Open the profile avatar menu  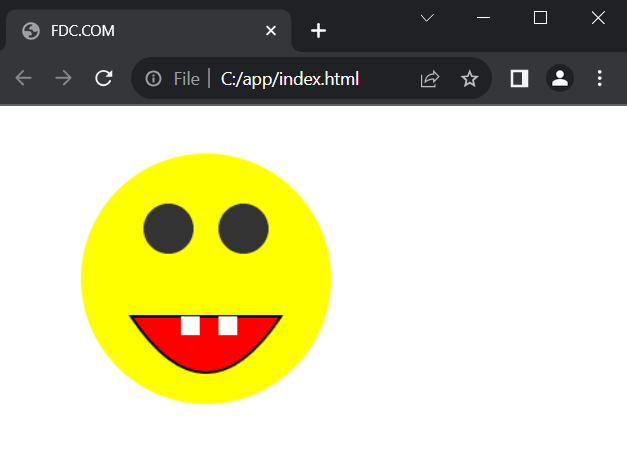(x=560, y=78)
